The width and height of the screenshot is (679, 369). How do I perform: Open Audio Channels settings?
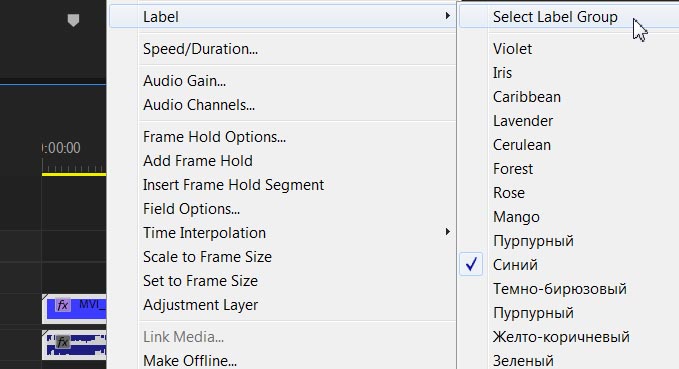tap(199, 105)
